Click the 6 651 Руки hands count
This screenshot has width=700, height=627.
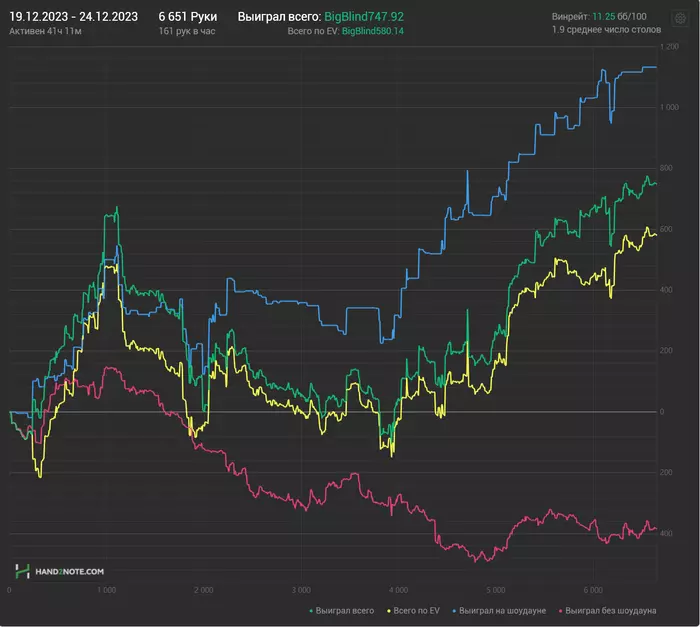(x=187, y=17)
